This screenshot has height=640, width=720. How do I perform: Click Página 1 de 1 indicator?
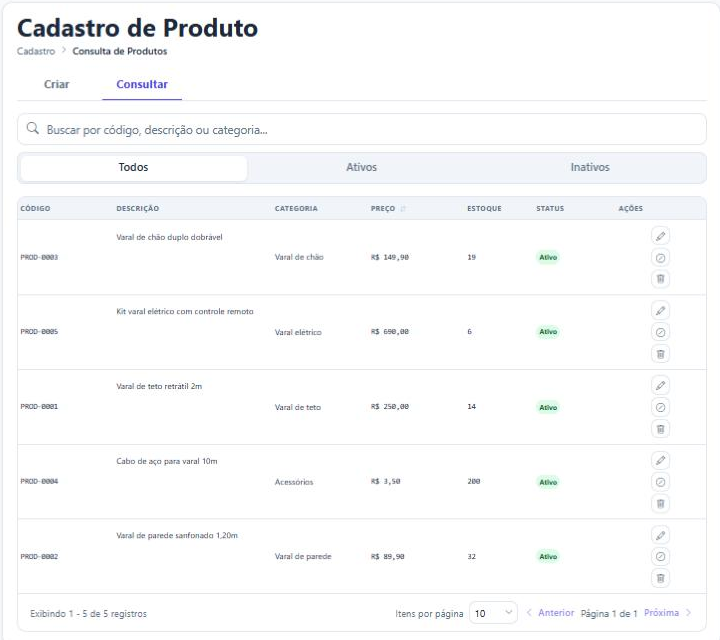[609, 614]
